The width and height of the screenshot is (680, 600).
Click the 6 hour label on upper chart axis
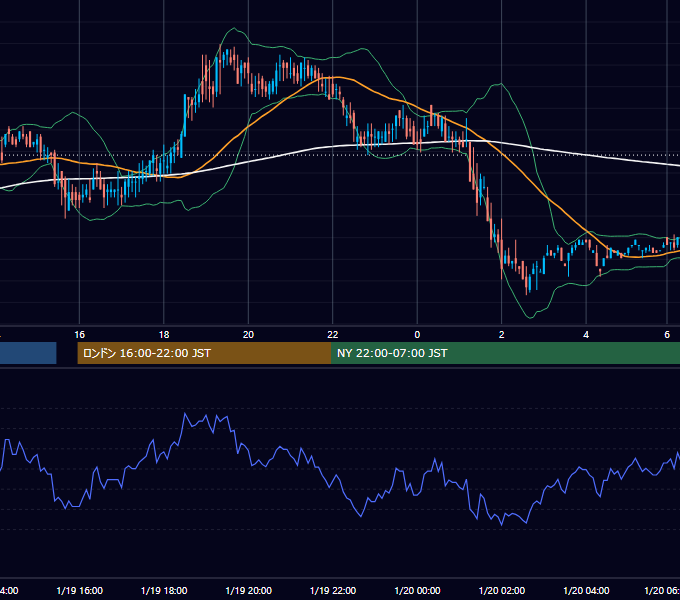(x=667, y=335)
